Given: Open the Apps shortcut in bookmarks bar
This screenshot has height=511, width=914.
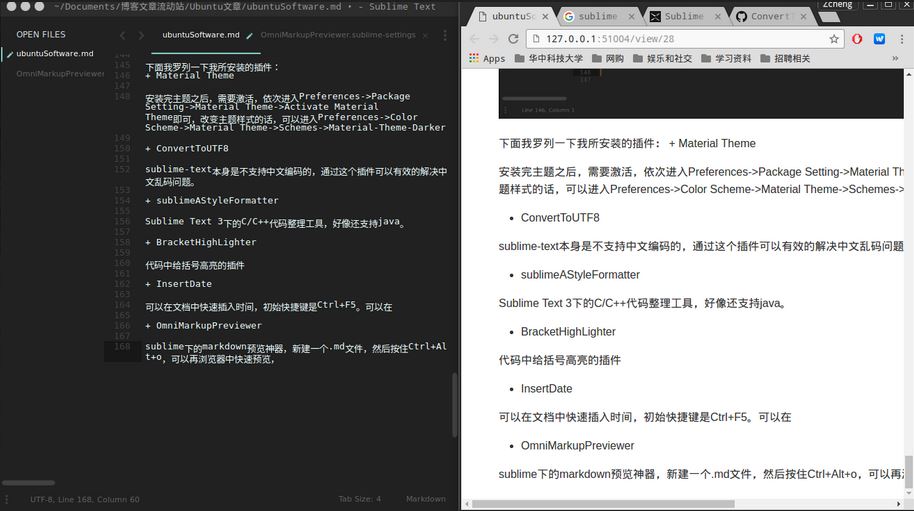Looking at the screenshot, I should click(486, 59).
